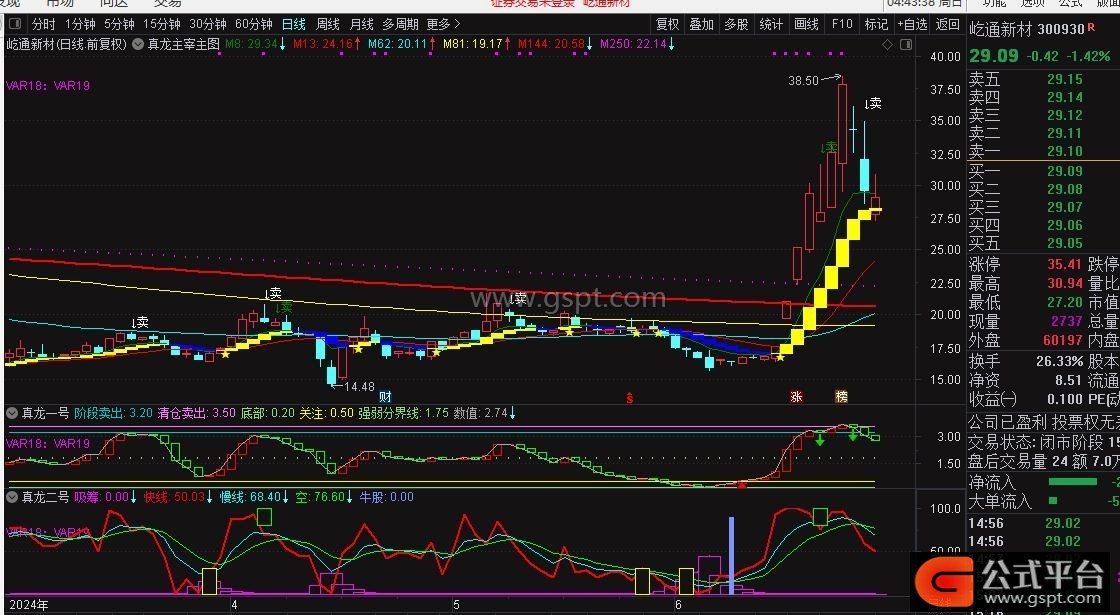Click the 复权 adjustment button

click(x=667, y=24)
